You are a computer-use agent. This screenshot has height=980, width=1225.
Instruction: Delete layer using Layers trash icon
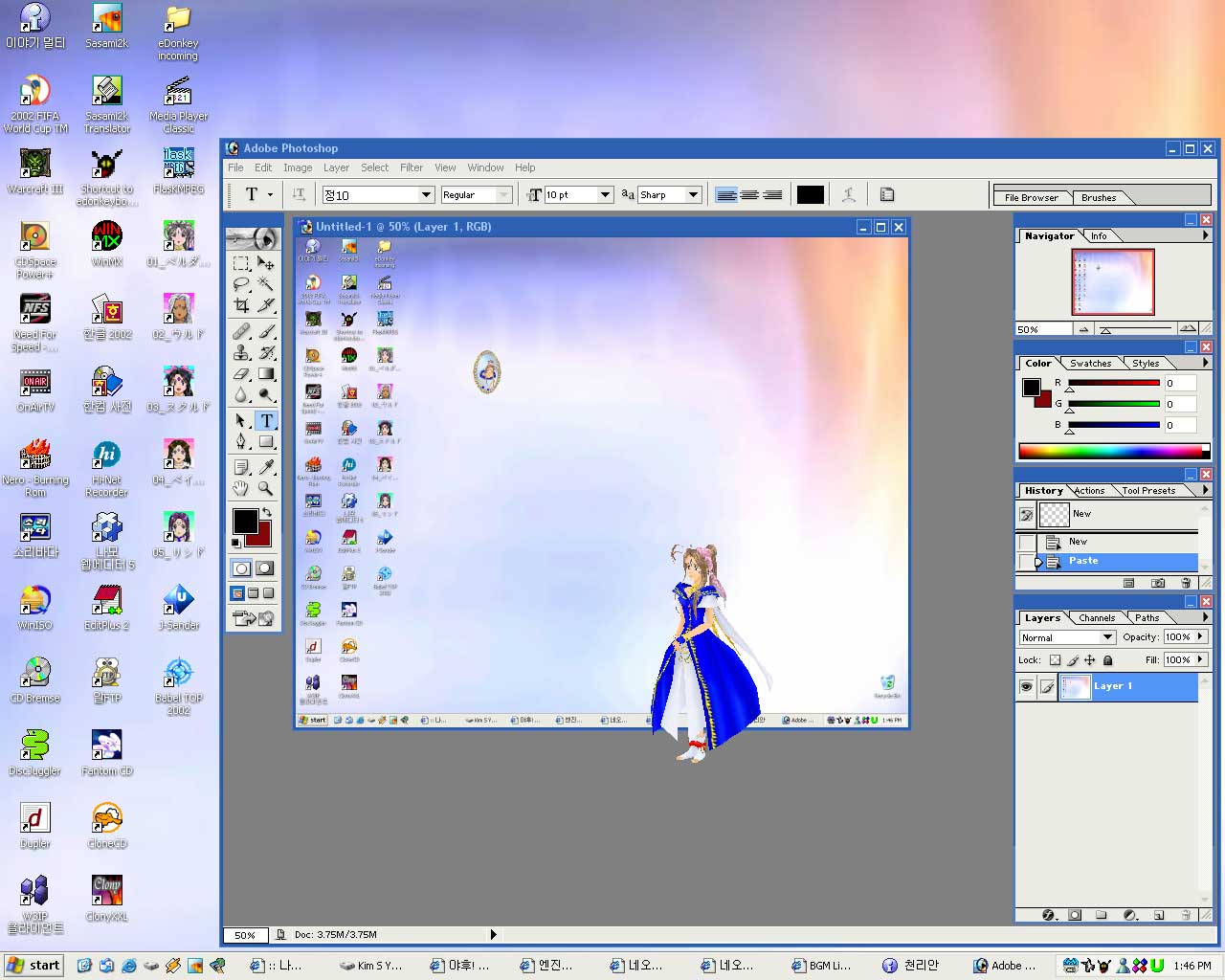[1186, 915]
